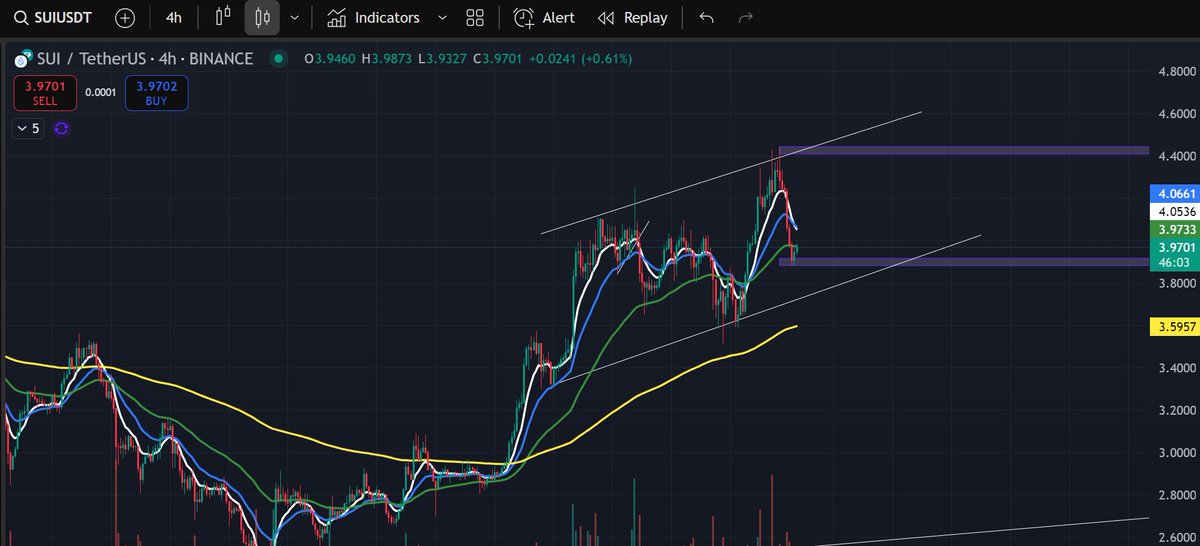
Task: Open symbol search for SUIUSDT
Action: 54,18
